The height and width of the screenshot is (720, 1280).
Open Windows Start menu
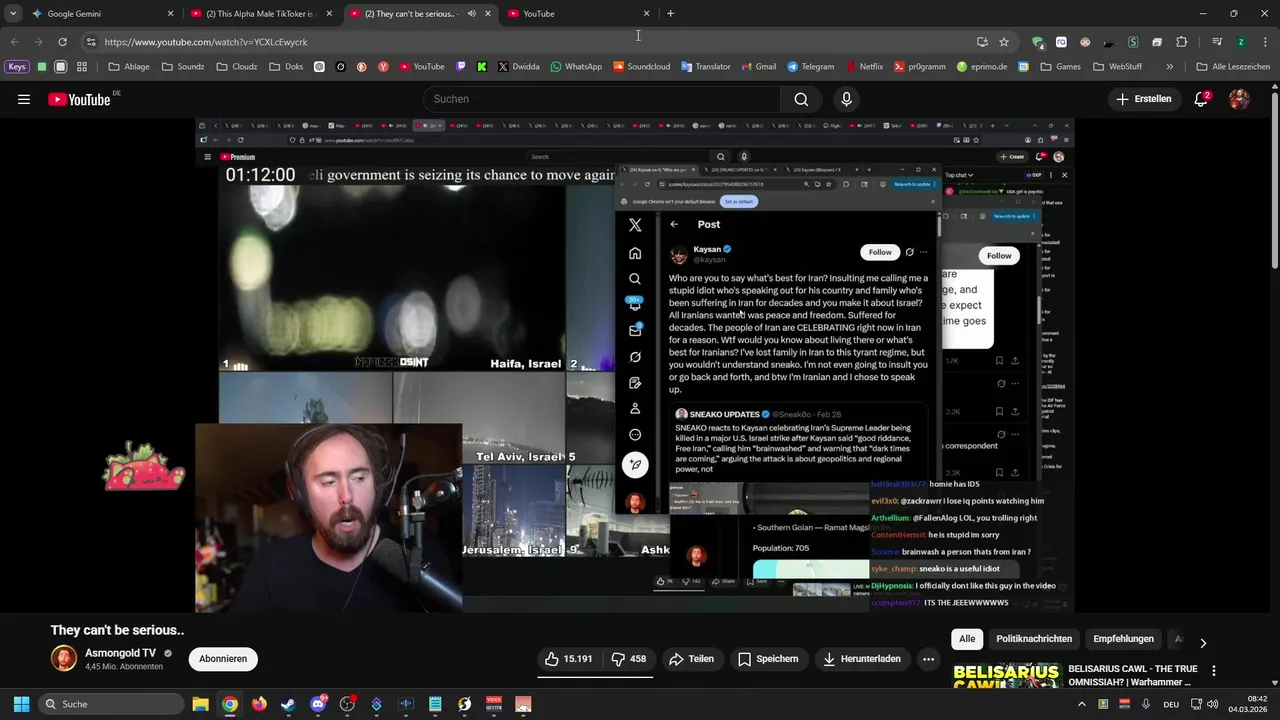(x=21, y=704)
